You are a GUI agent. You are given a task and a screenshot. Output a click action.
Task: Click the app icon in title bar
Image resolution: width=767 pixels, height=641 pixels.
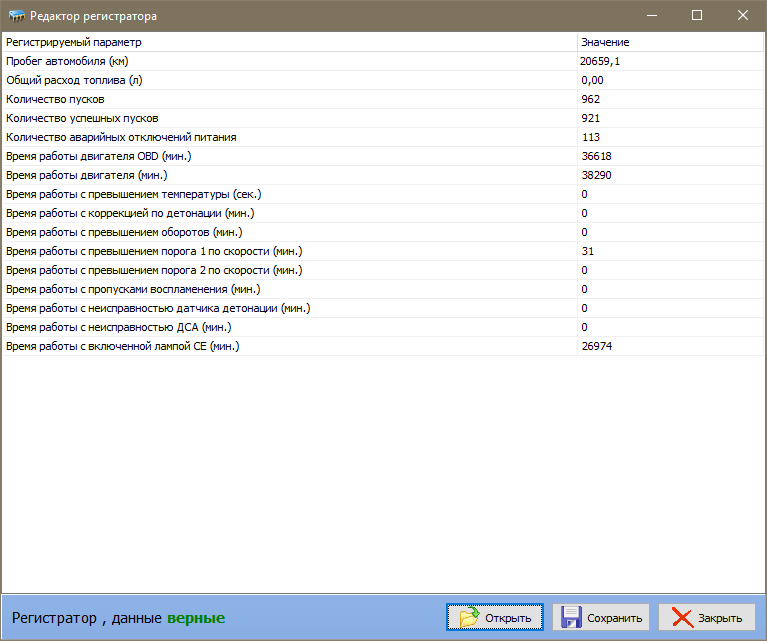pyautogui.click(x=16, y=16)
